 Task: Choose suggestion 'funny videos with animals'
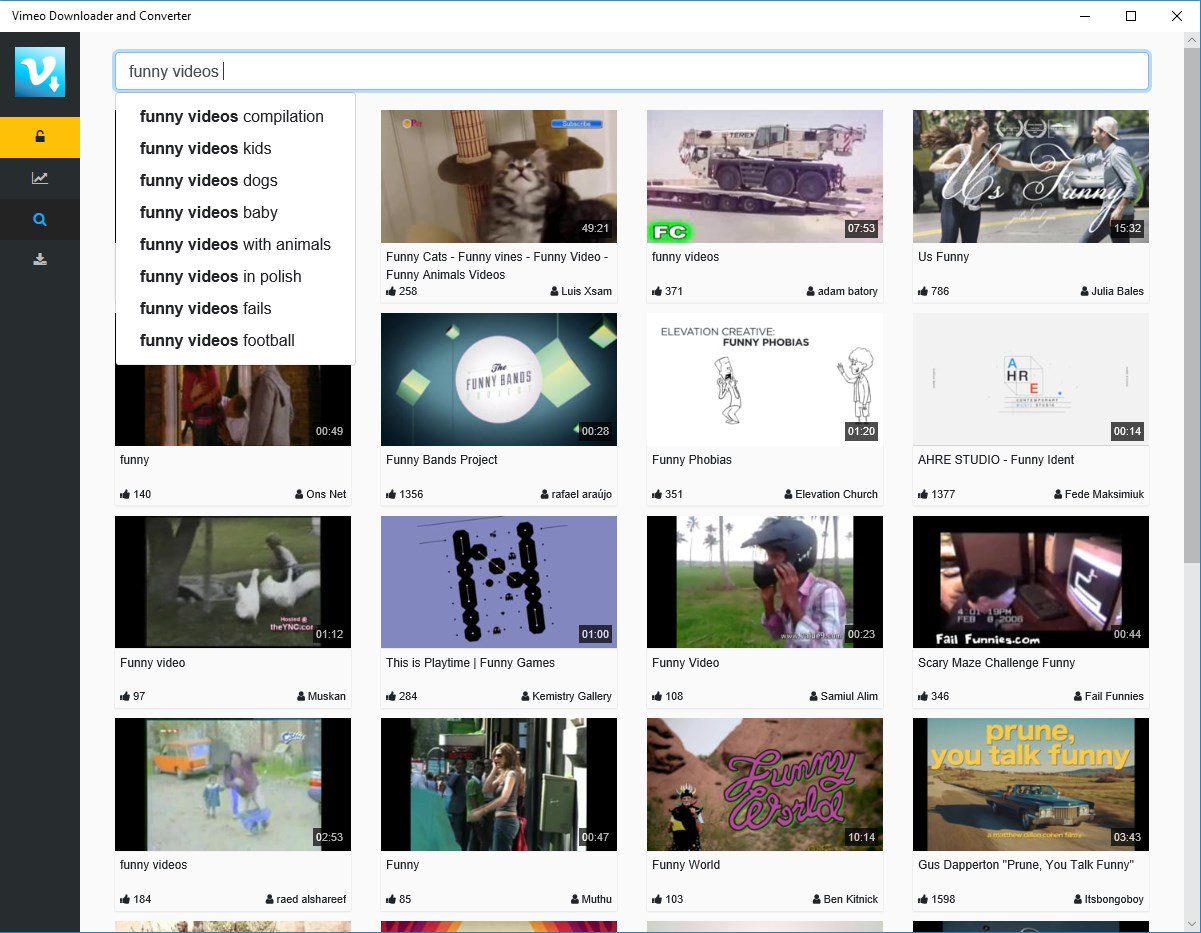(x=235, y=244)
